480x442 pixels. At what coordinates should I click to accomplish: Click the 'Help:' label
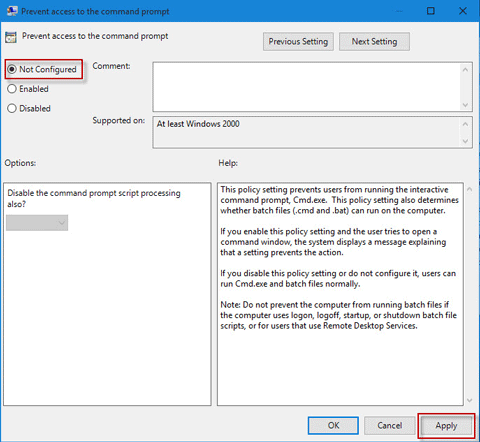click(x=228, y=163)
